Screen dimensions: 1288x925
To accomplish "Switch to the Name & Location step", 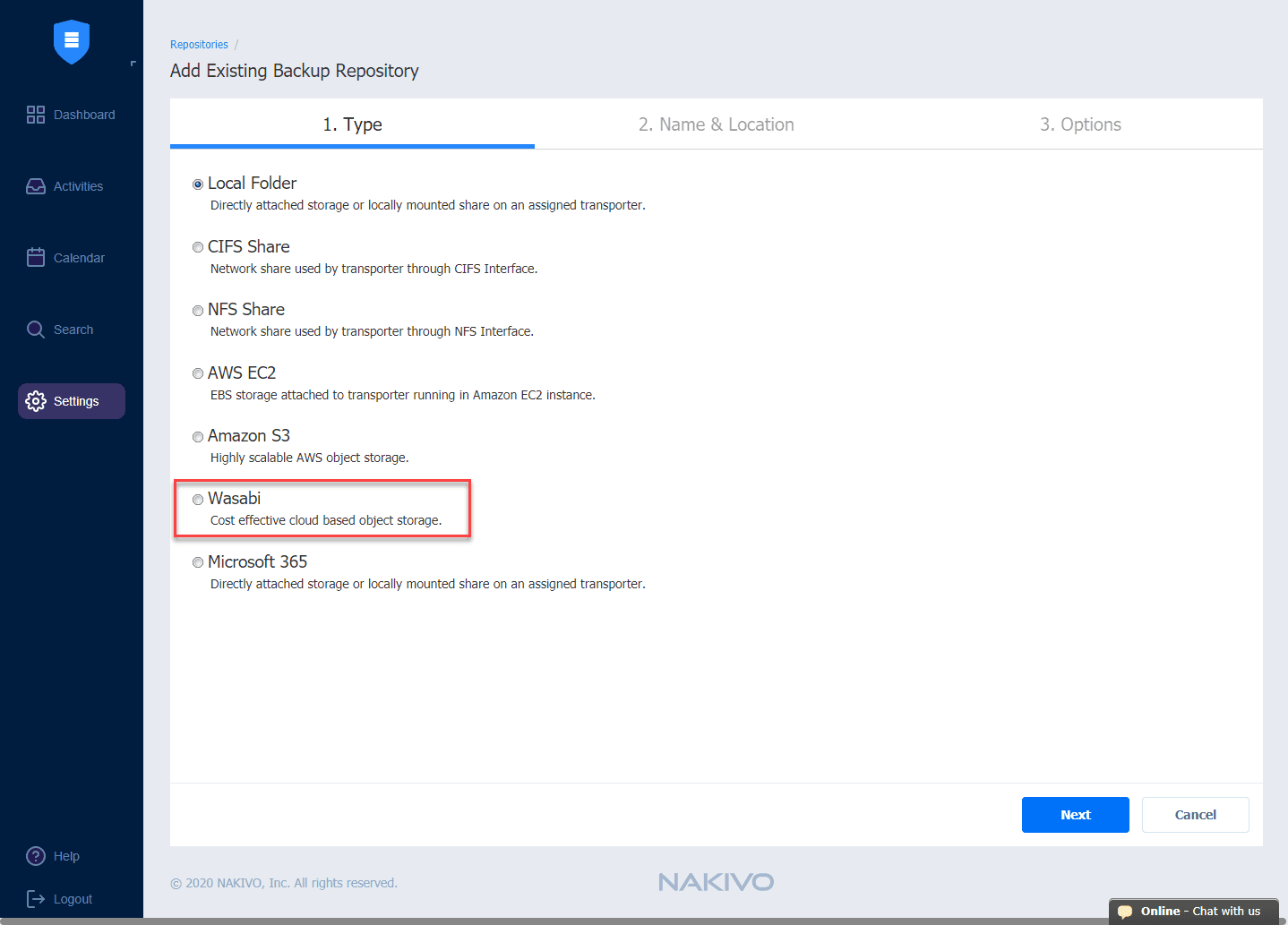I will coord(716,124).
